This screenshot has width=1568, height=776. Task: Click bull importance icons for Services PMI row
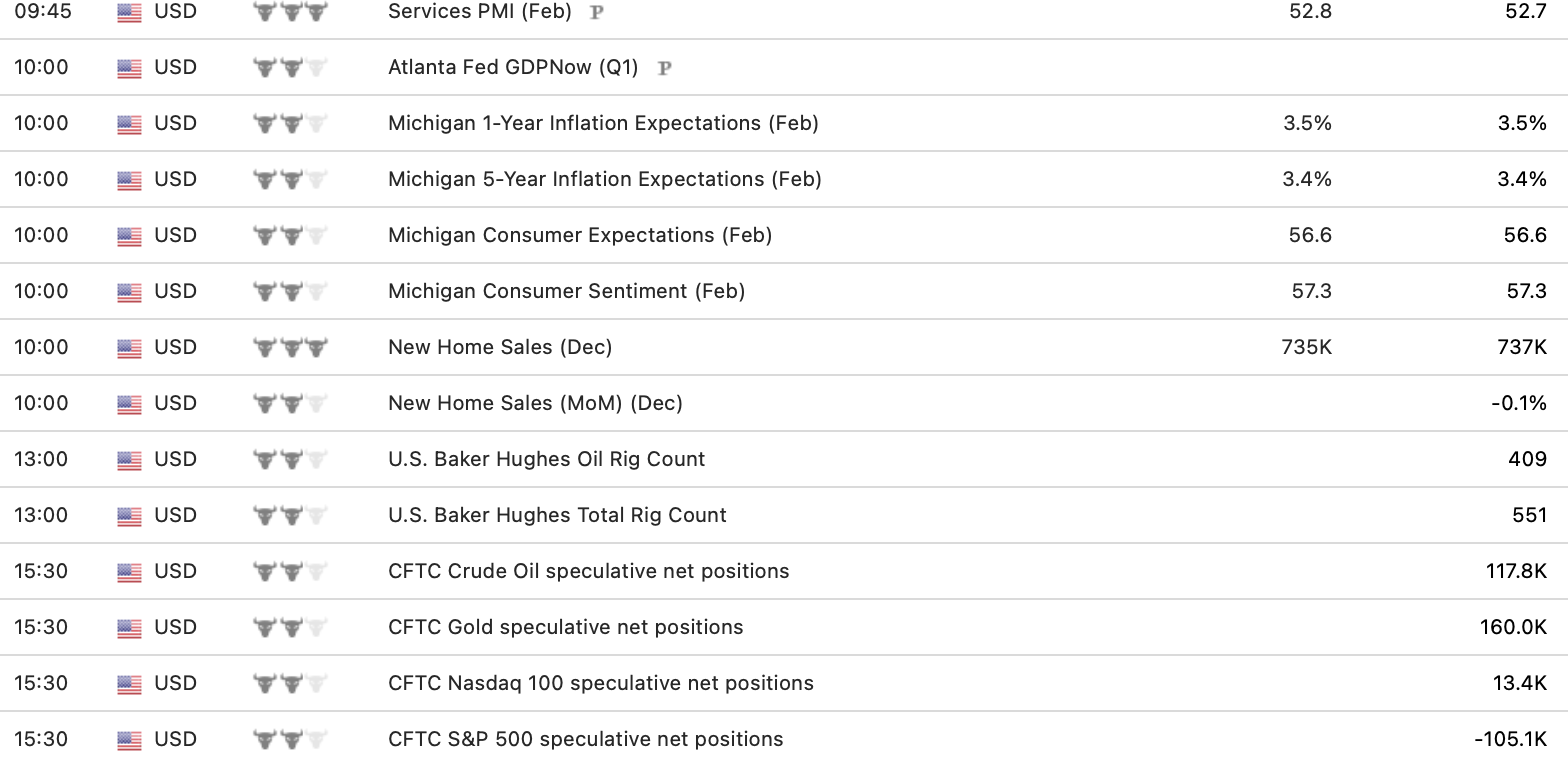(290, 13)
